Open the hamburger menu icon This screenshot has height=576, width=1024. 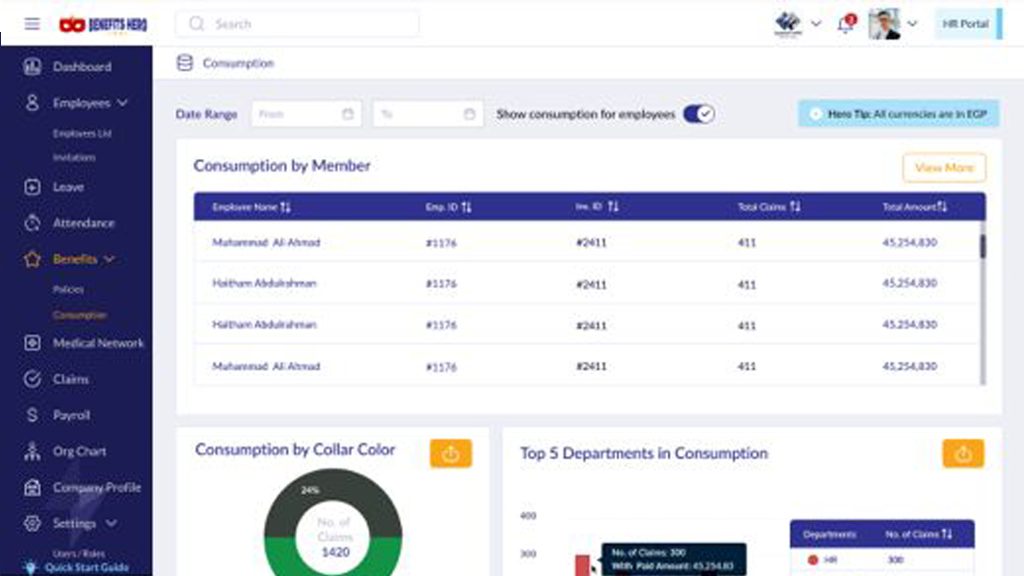point(32,24)
